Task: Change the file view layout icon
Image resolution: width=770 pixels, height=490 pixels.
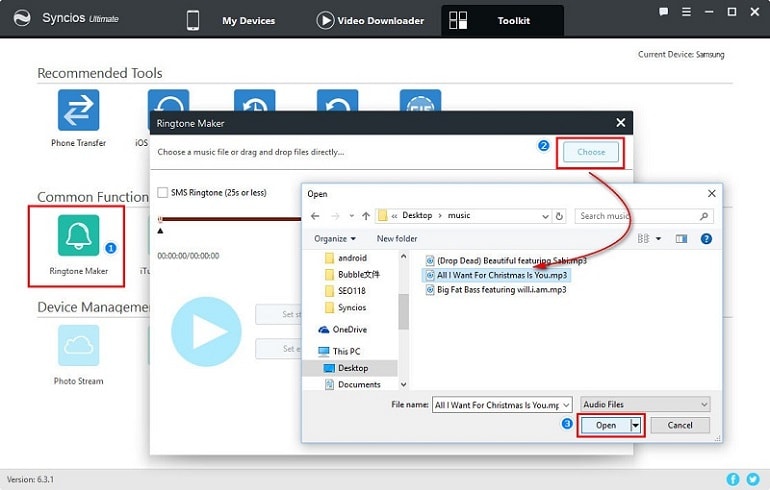Action: tap(643, 239)
